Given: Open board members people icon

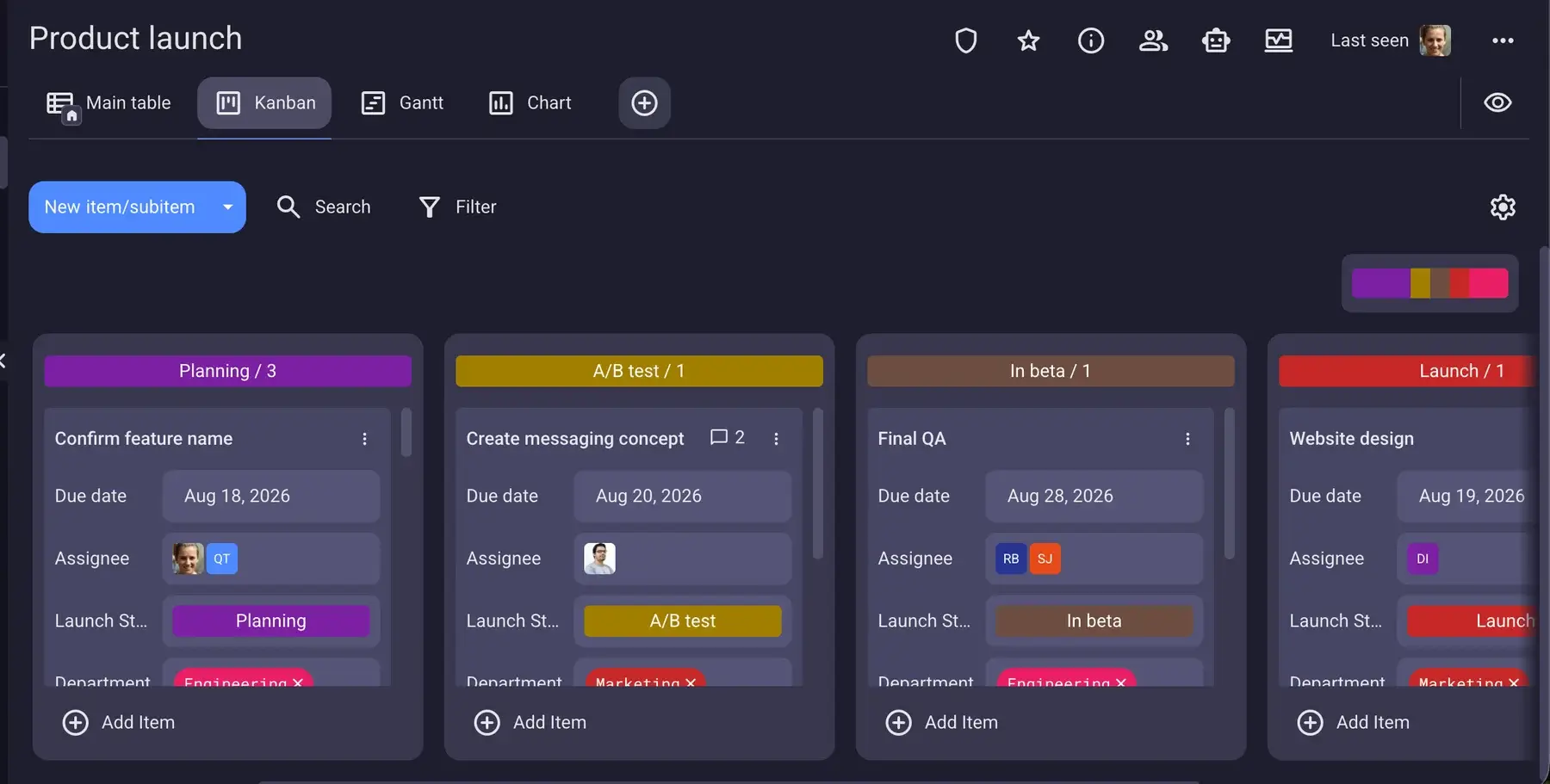Looking at the screenshot, I should coord(1154,40).
